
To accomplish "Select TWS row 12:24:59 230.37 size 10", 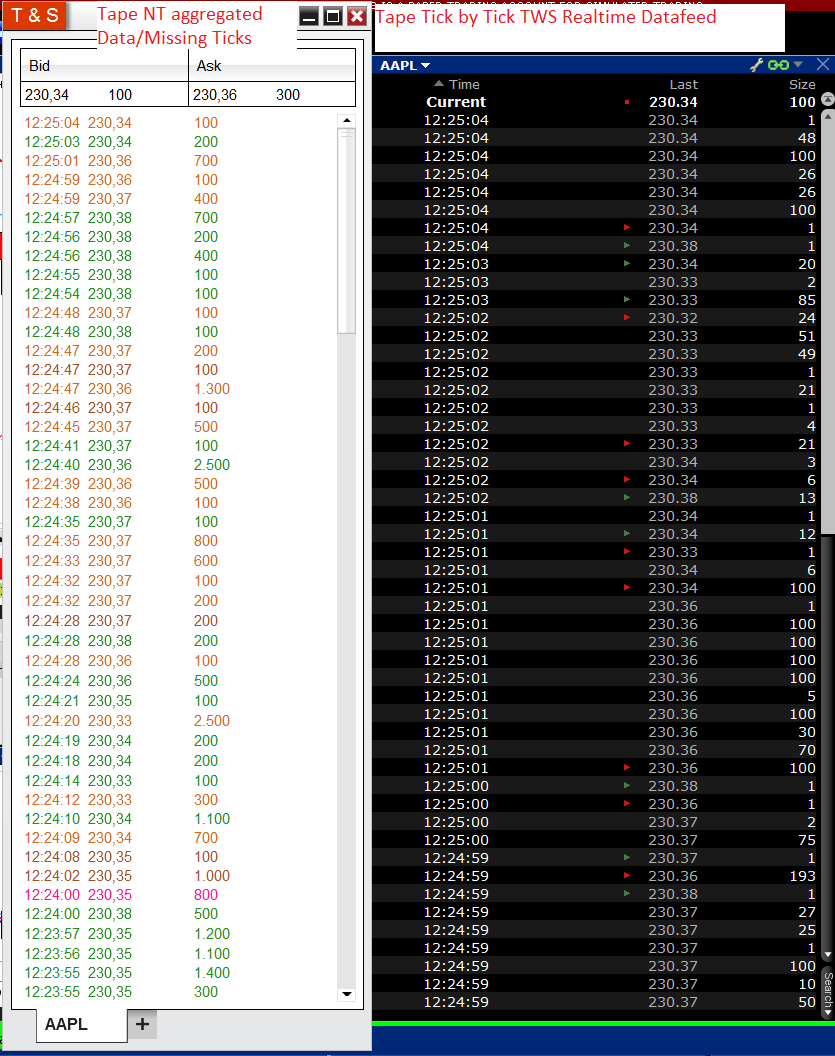I will 597,984.
